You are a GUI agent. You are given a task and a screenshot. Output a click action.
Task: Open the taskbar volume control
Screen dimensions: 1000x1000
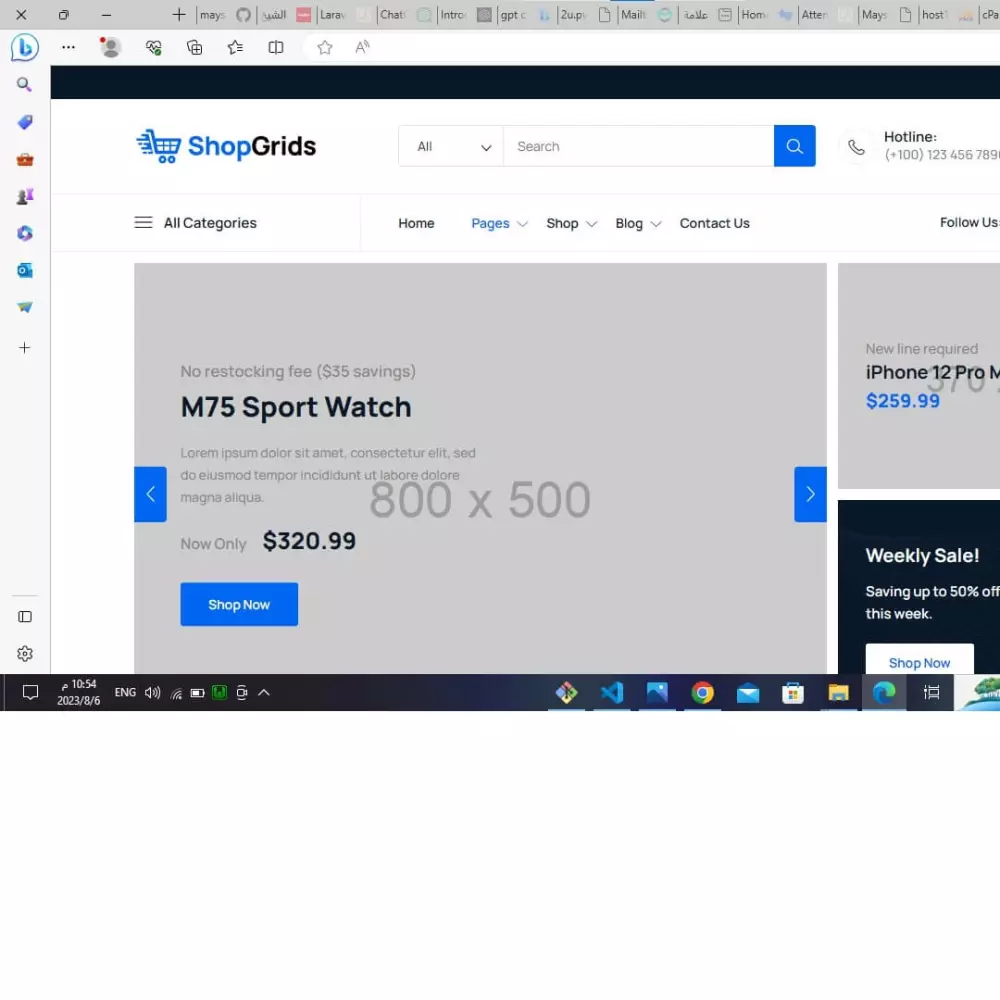click(x=152, y=693)
